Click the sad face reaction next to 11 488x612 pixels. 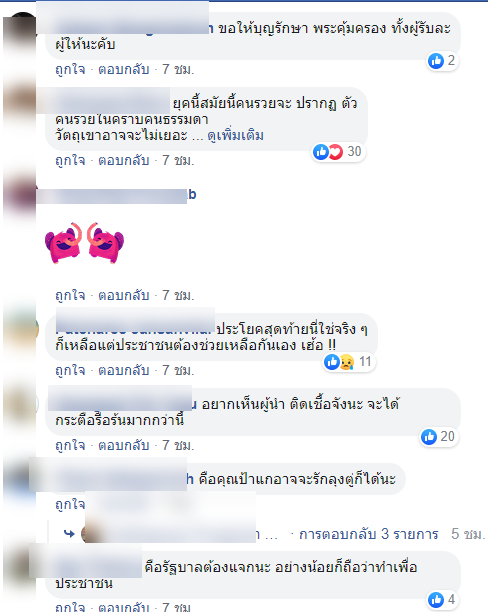tap(347, 362)
